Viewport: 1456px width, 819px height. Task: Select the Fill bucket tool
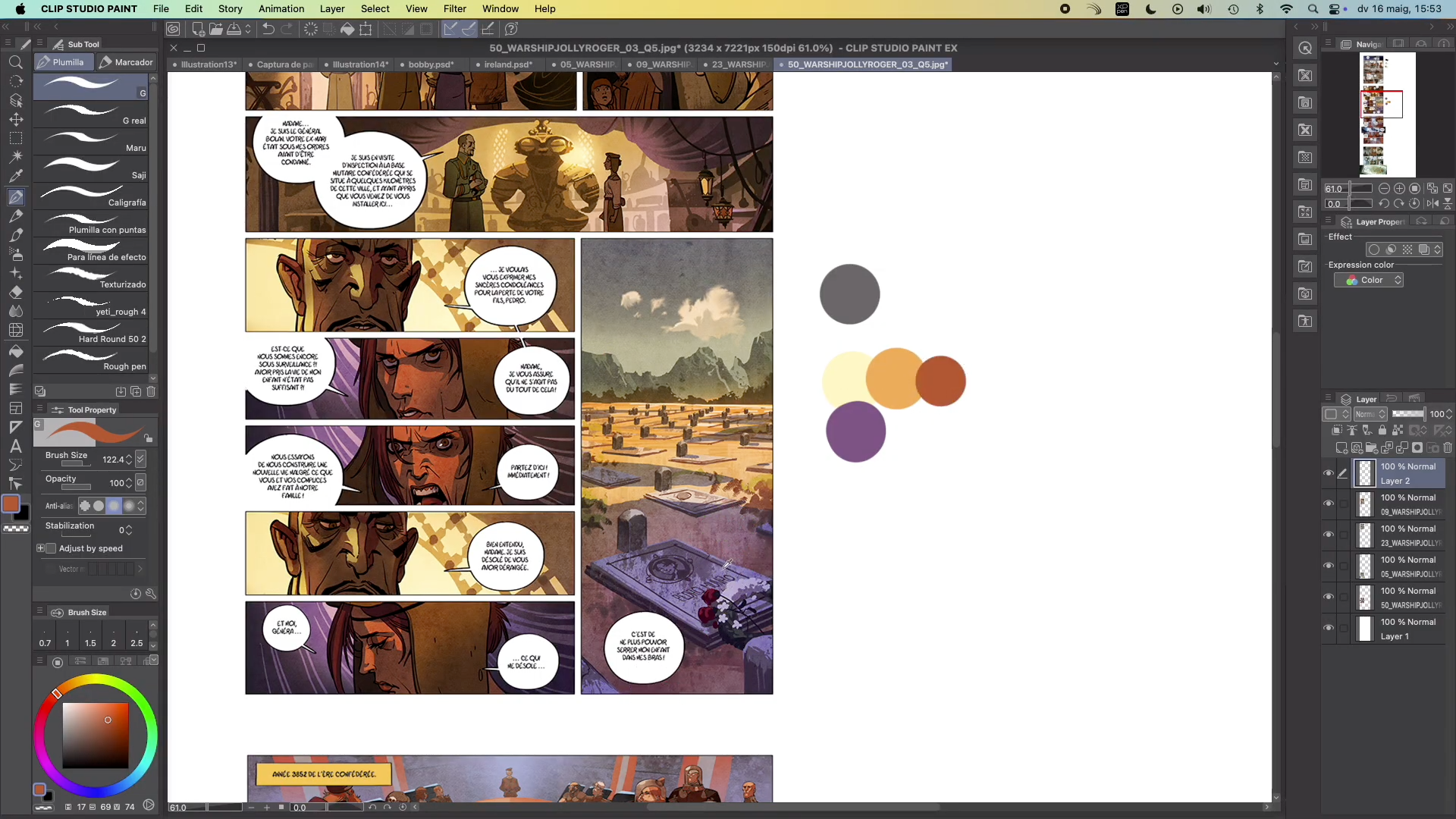pos(15,351)
